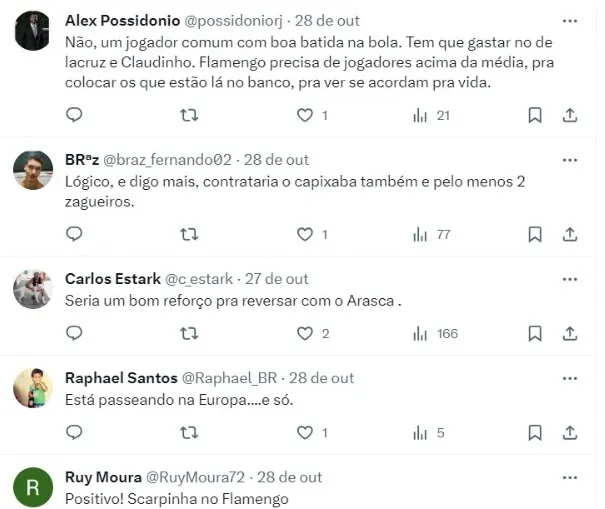
Task: Share Alex Possidonio's tweet
Action: pyautogui.click(x=570, y=115)
